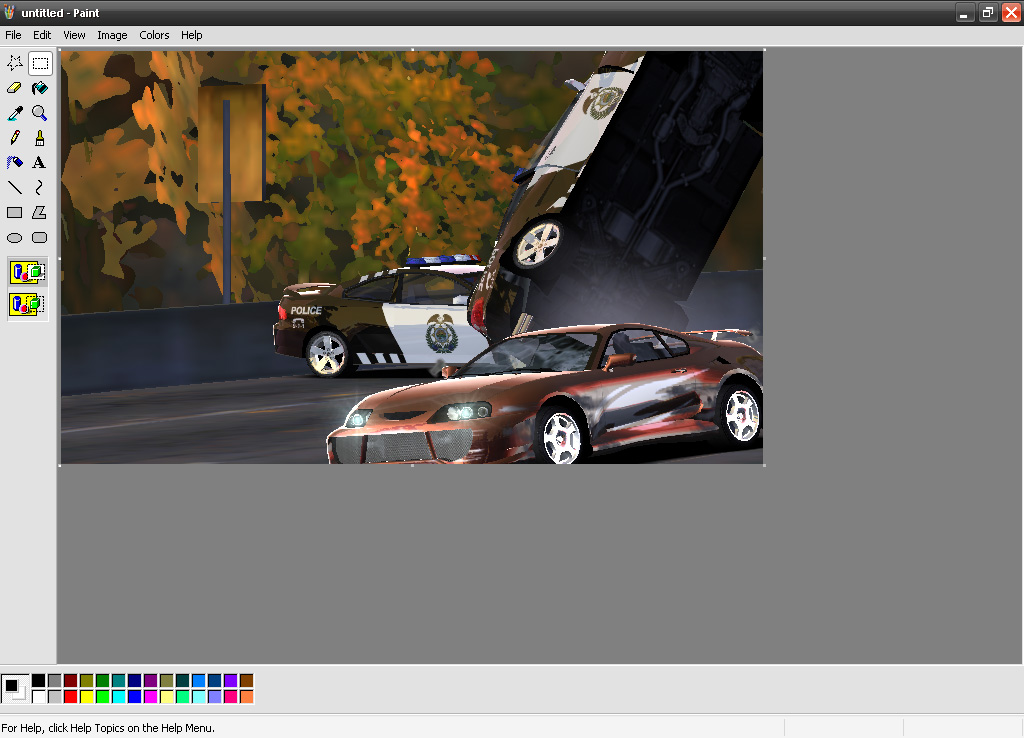Choose the Fill With Color bucket
The width and height of the screenshot is (1024, 738).
click(x=40, y=88)
